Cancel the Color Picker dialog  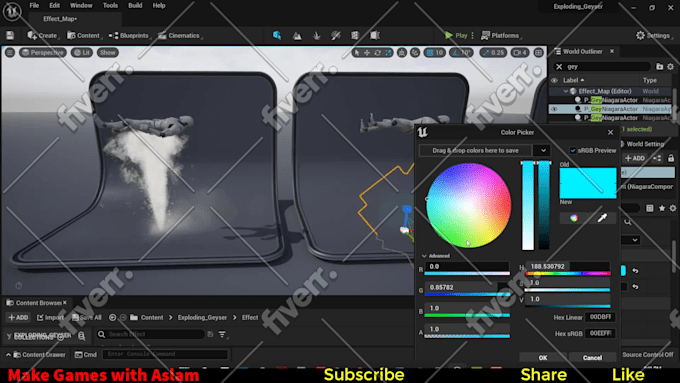coord(592,357)
